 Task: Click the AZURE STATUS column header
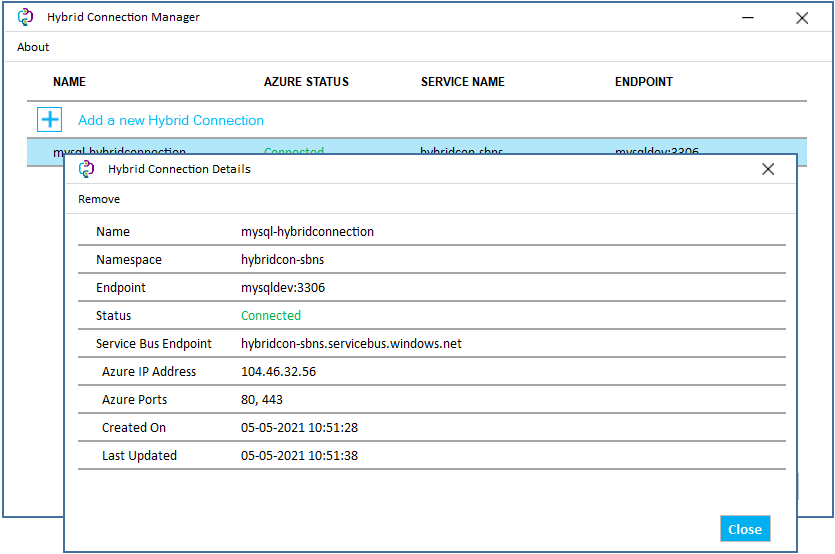[x=307, y=82]
